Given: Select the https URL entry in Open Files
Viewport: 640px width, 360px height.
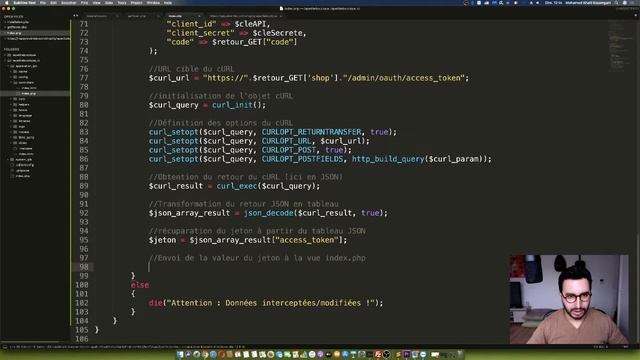Looking at the screenshot, I should 35,39.
